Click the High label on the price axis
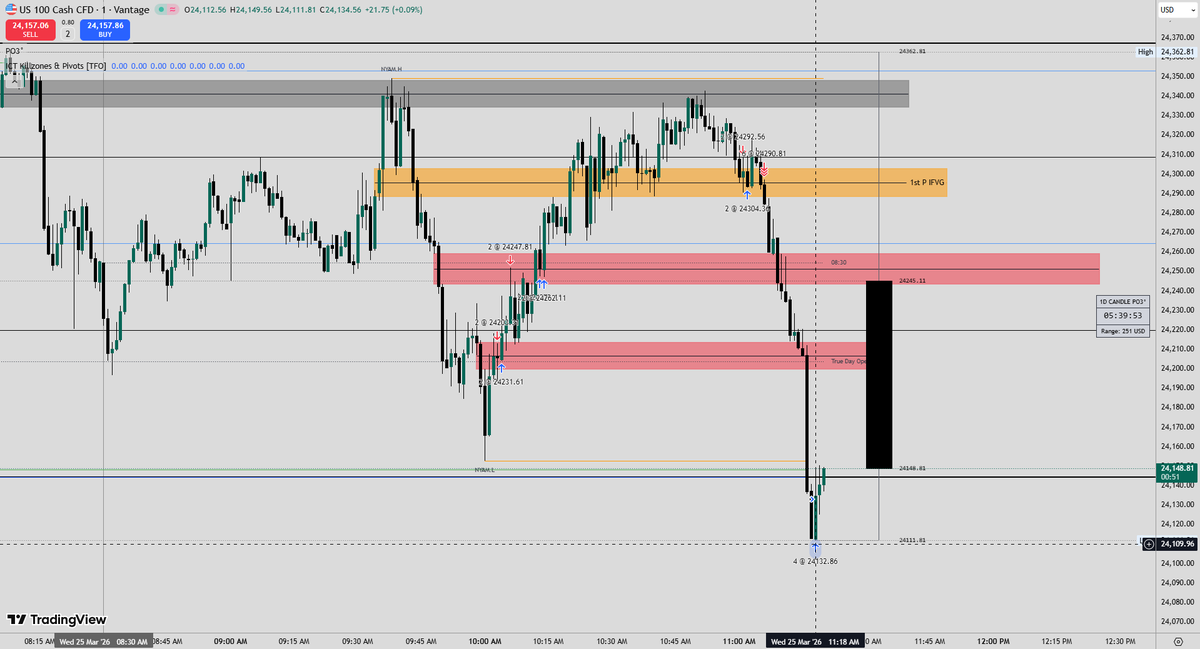This screenshot has width=1200, height=649. point(1145,52)
